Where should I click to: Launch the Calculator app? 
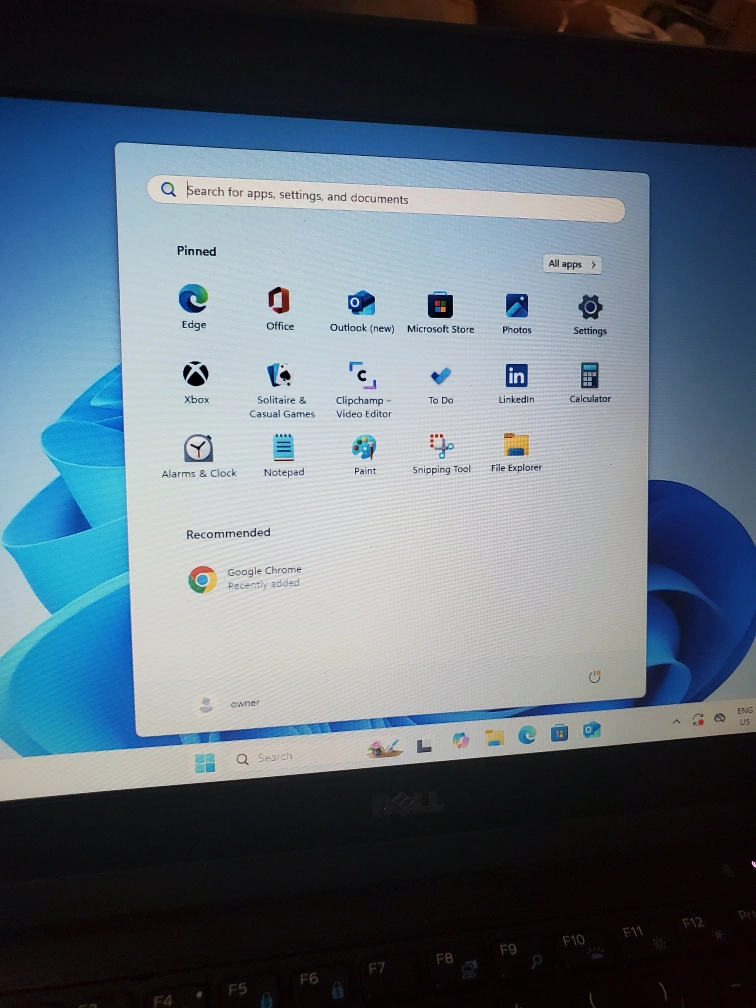coord(589,376)
